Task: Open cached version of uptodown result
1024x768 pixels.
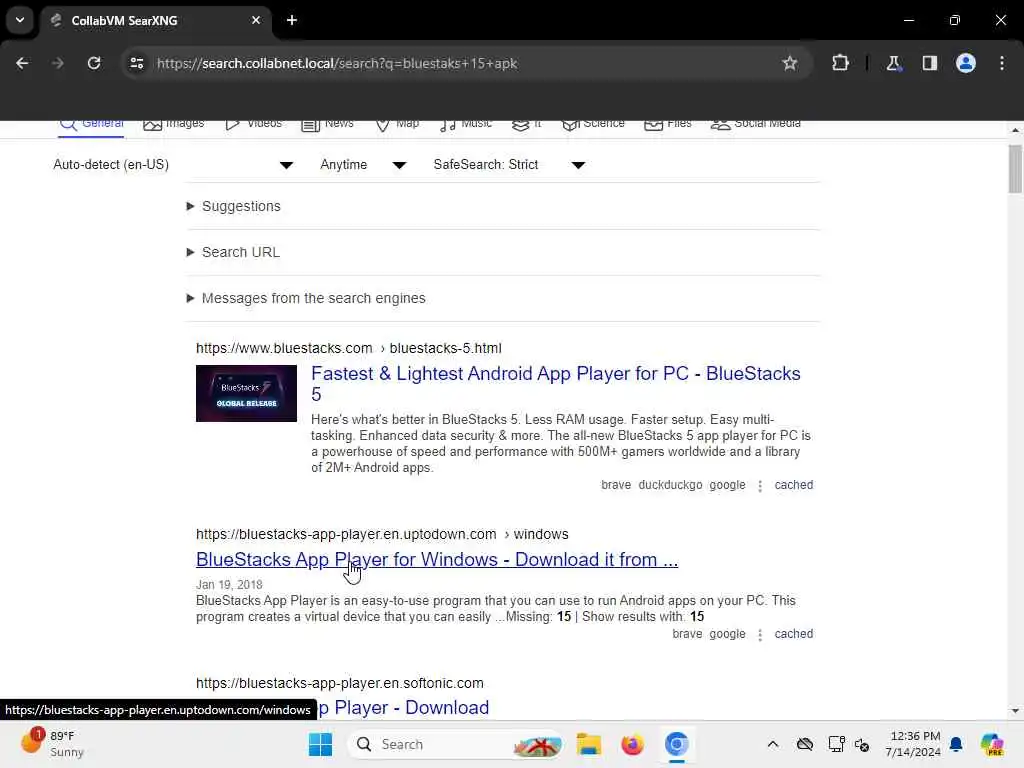Action: click(793, 634)
